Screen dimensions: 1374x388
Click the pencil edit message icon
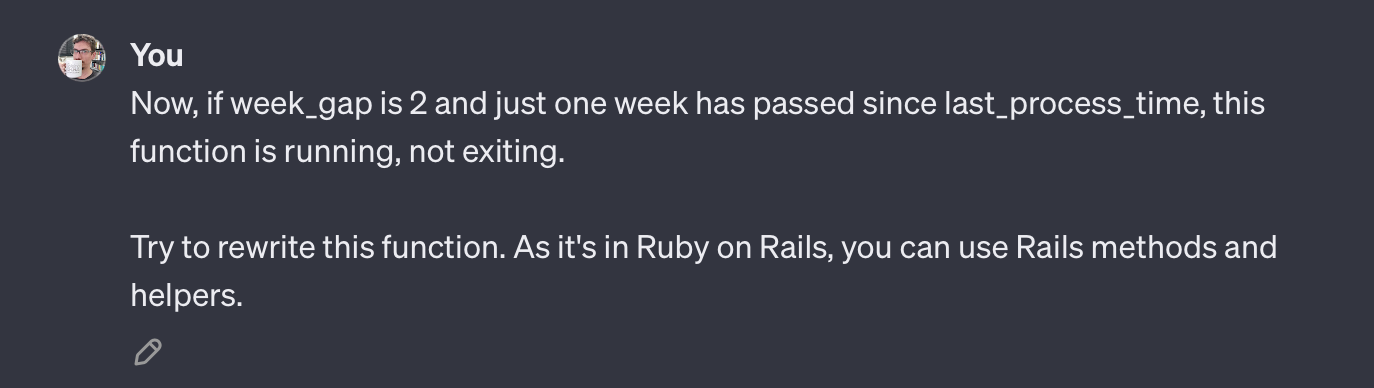[x=148, y=352]
